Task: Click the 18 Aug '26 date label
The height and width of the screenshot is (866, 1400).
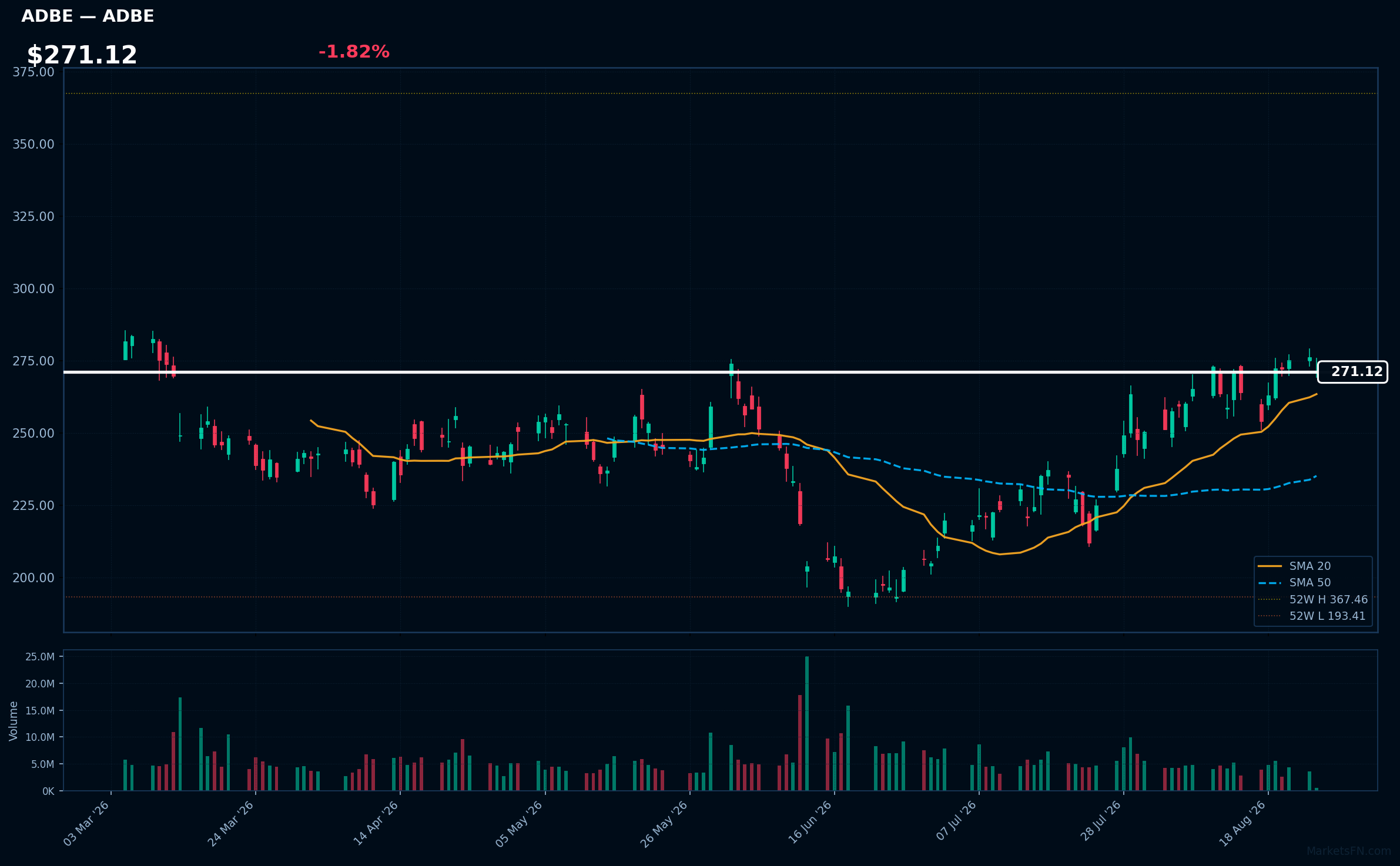Action: 1243,824
